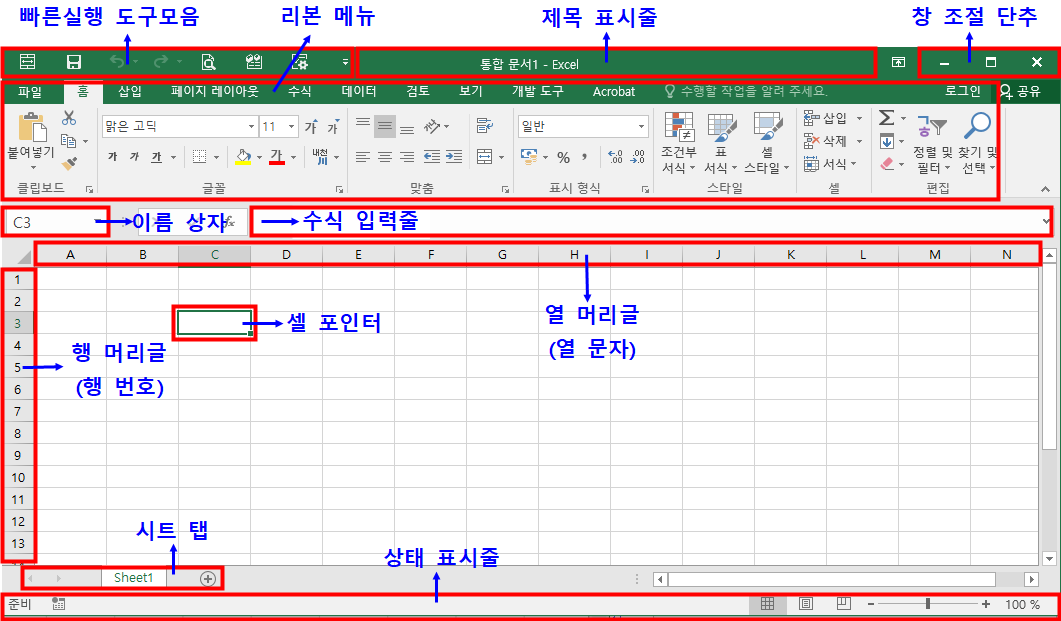1061x621 pixels.
Task: Copy using the clipboard copy icon
Action: tap(68, 141)
